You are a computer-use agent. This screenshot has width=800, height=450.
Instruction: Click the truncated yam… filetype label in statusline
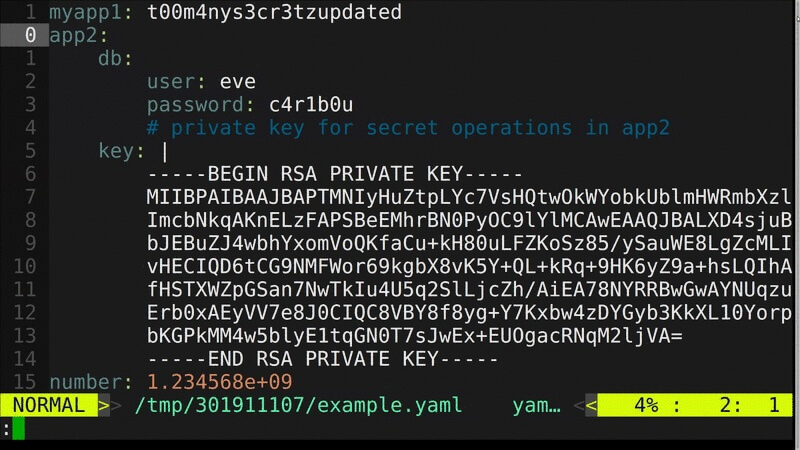point(536,406)
